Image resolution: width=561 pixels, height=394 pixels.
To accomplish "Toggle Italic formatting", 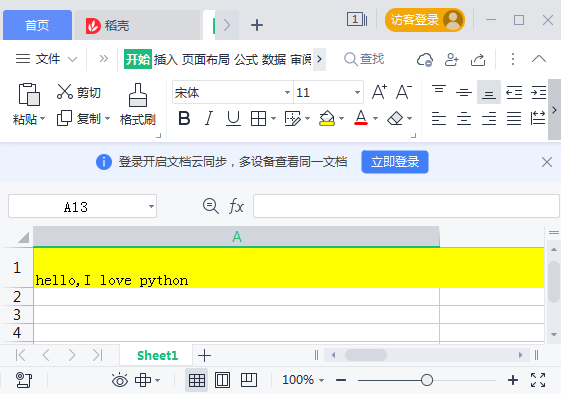I will (209, 118).
